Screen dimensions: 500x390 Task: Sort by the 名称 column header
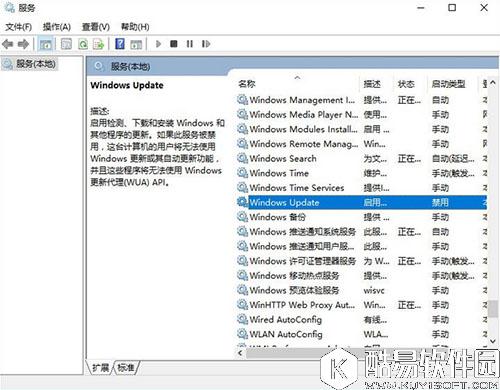[247, 84]
